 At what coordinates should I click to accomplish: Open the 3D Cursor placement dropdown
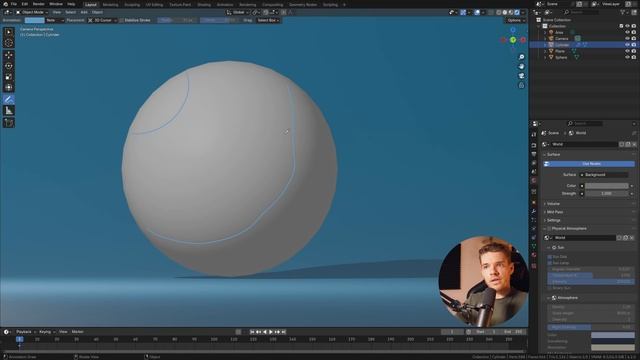point(102,20)
